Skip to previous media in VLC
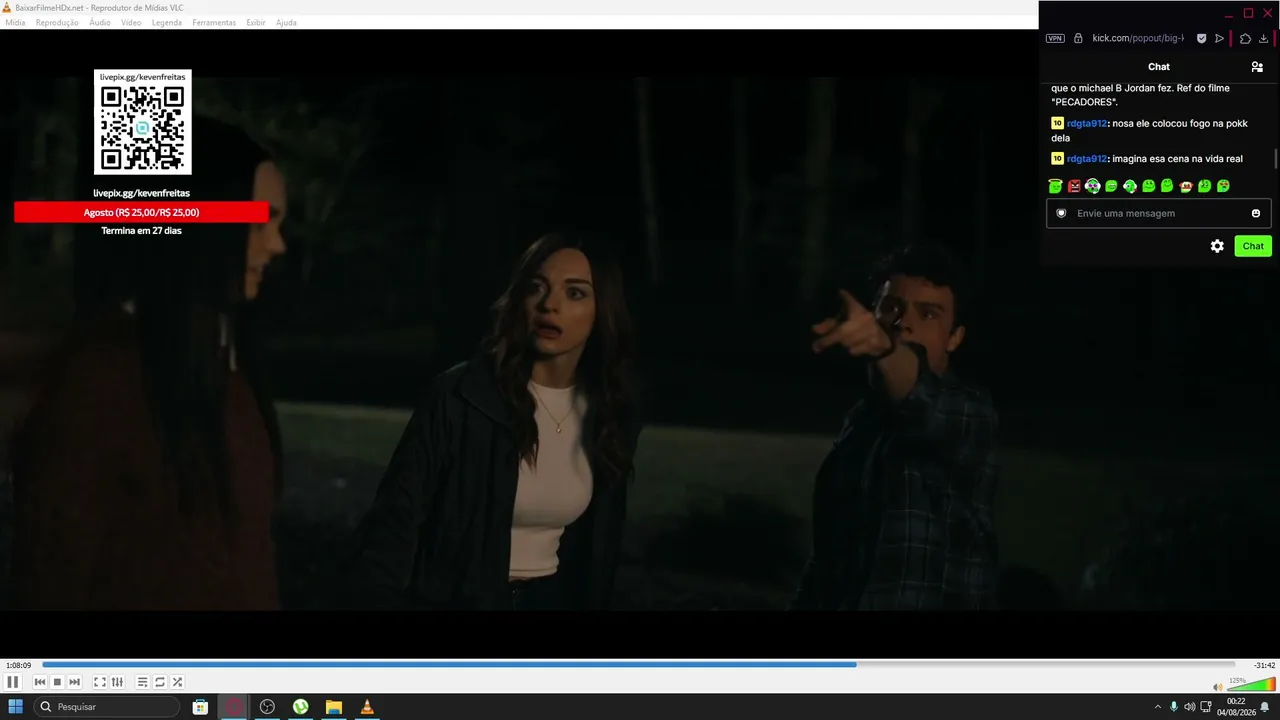The width and height of the screenshot is (1280, 720). pos(40,682)
